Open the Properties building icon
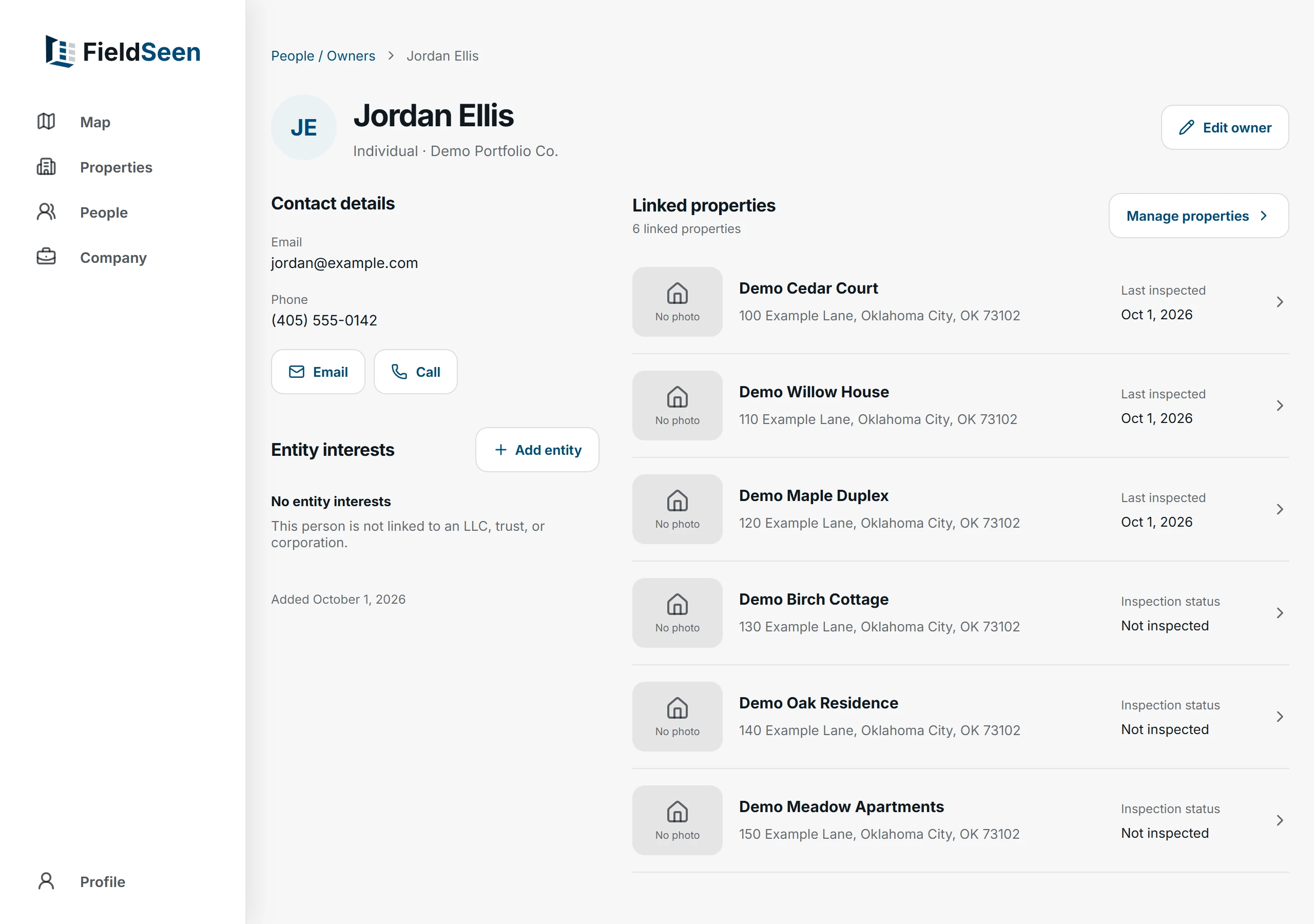Viewport: 1314px width, 924px height. tap(46, 167)
